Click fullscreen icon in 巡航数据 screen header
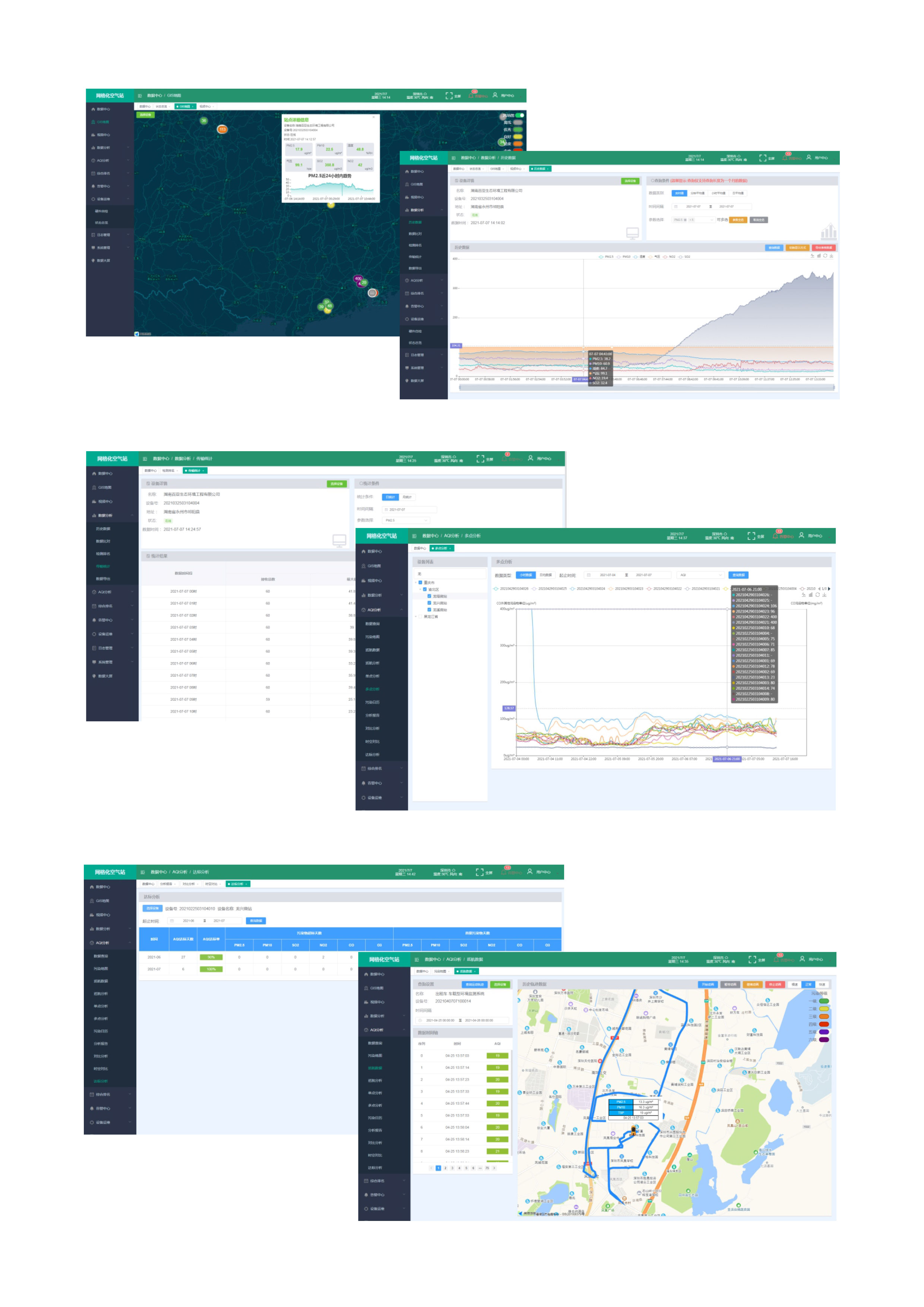The image size is (924, 1307). pos(752,959)
